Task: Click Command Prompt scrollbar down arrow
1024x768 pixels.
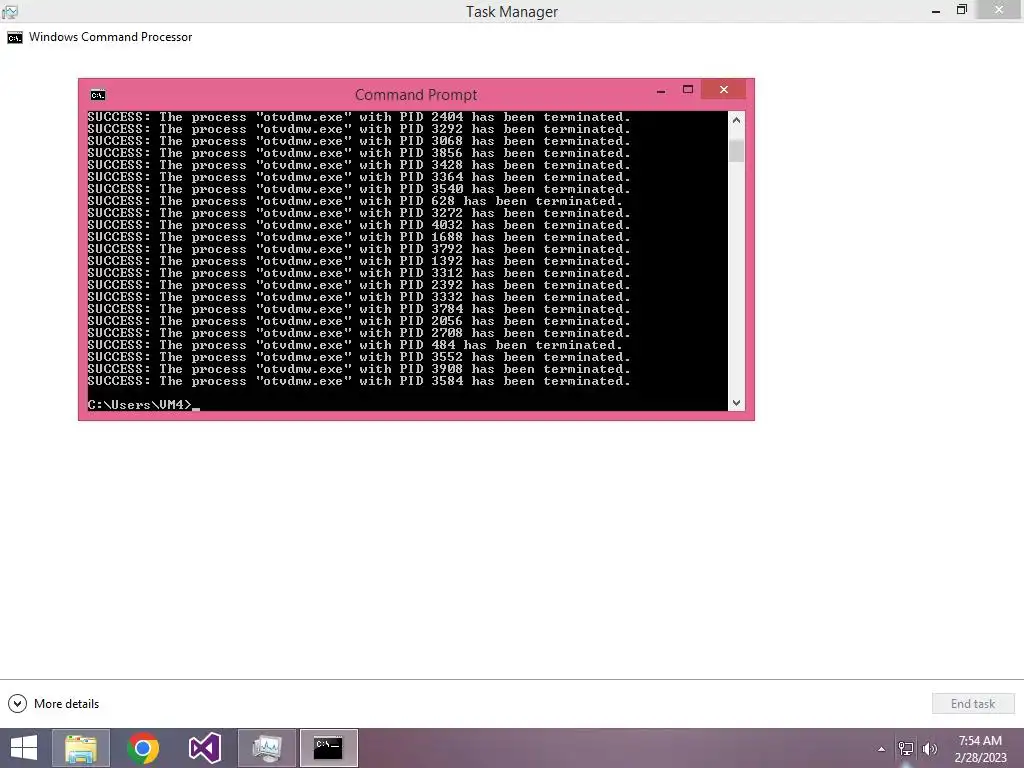Action: pyautogui.click(x=736, y=403)
